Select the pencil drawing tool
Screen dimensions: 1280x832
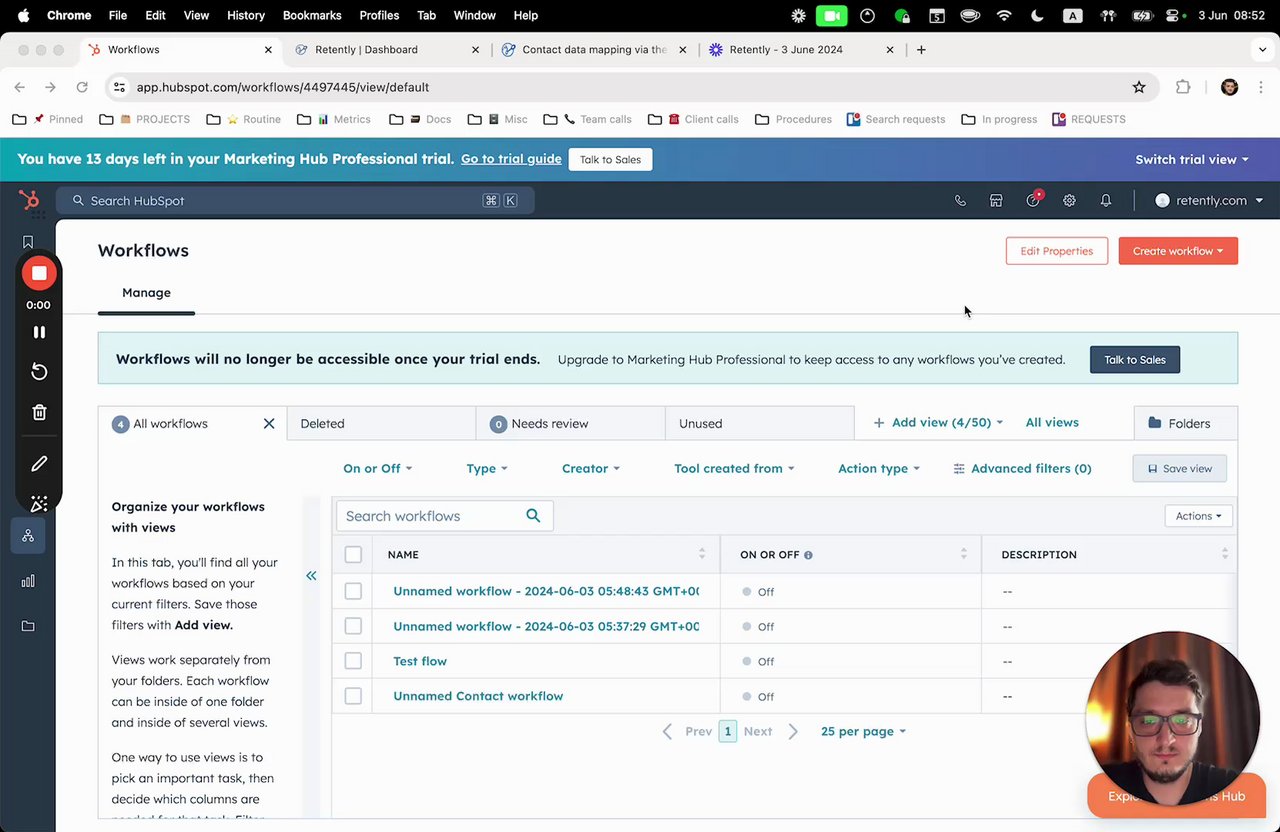39,464
